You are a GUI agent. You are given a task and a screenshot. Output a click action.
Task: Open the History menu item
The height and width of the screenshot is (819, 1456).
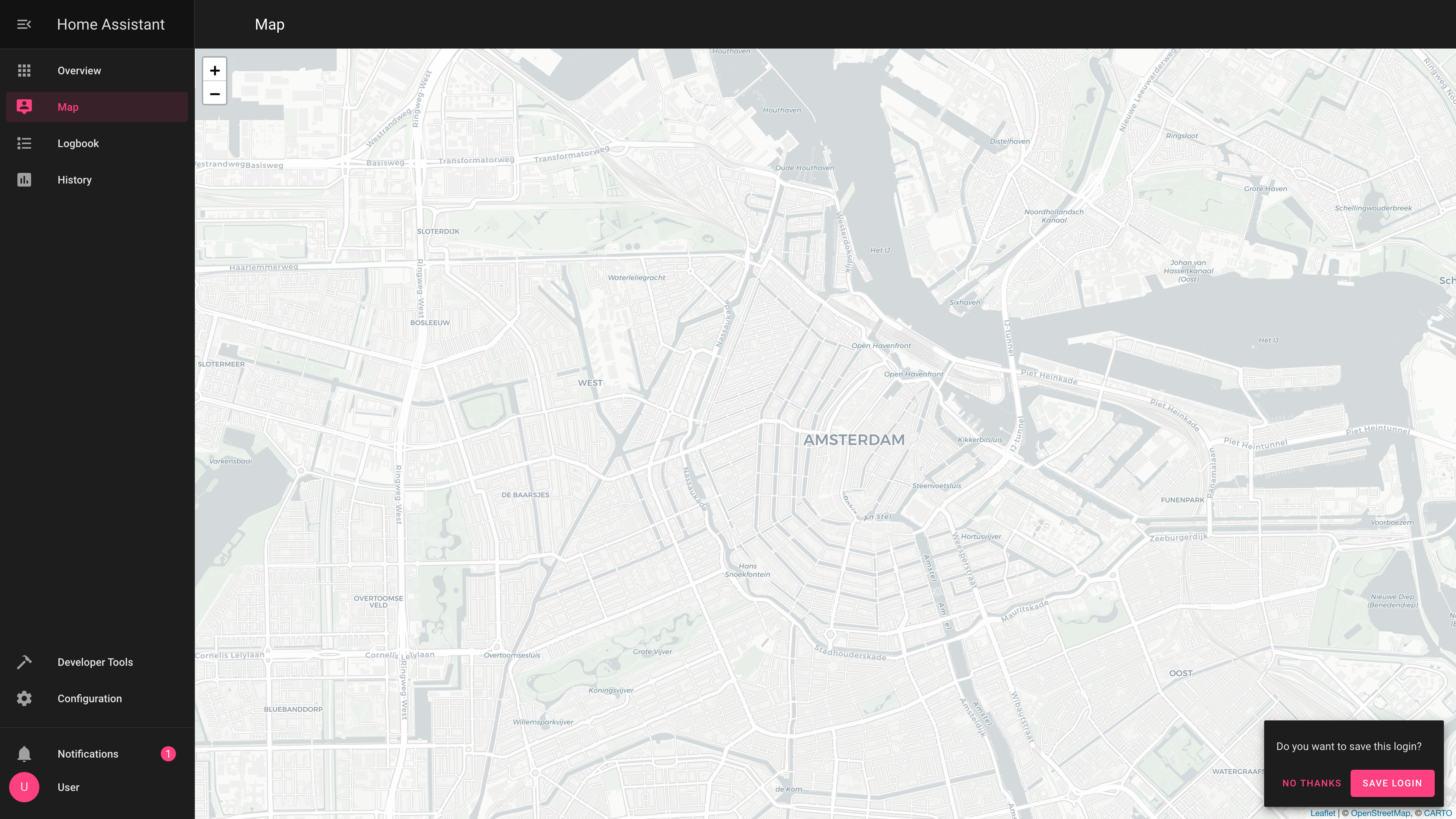point(97,180)
